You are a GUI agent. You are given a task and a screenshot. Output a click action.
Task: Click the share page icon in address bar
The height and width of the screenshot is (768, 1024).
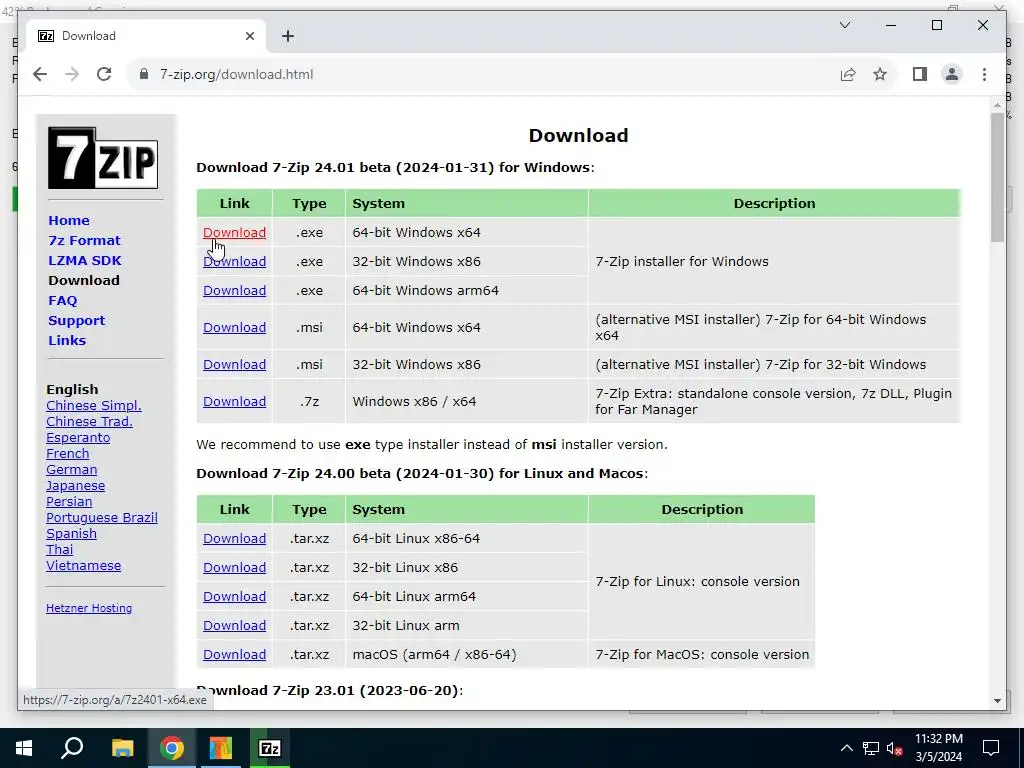point(848,74)
